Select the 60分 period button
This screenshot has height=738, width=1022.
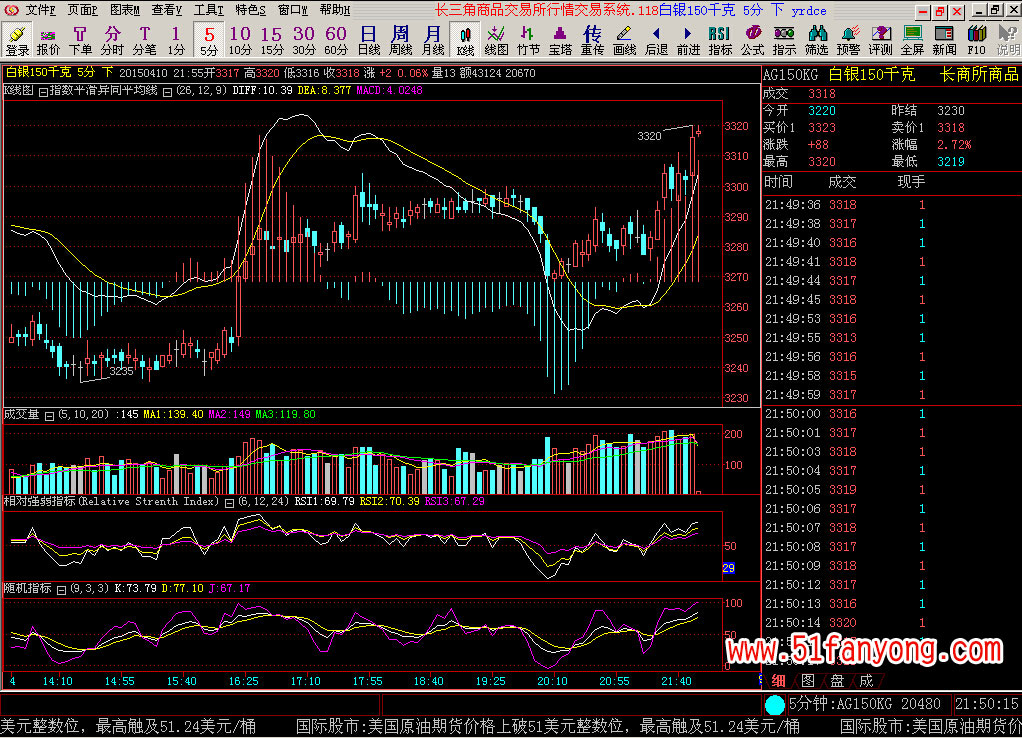[x=336, y=40]
